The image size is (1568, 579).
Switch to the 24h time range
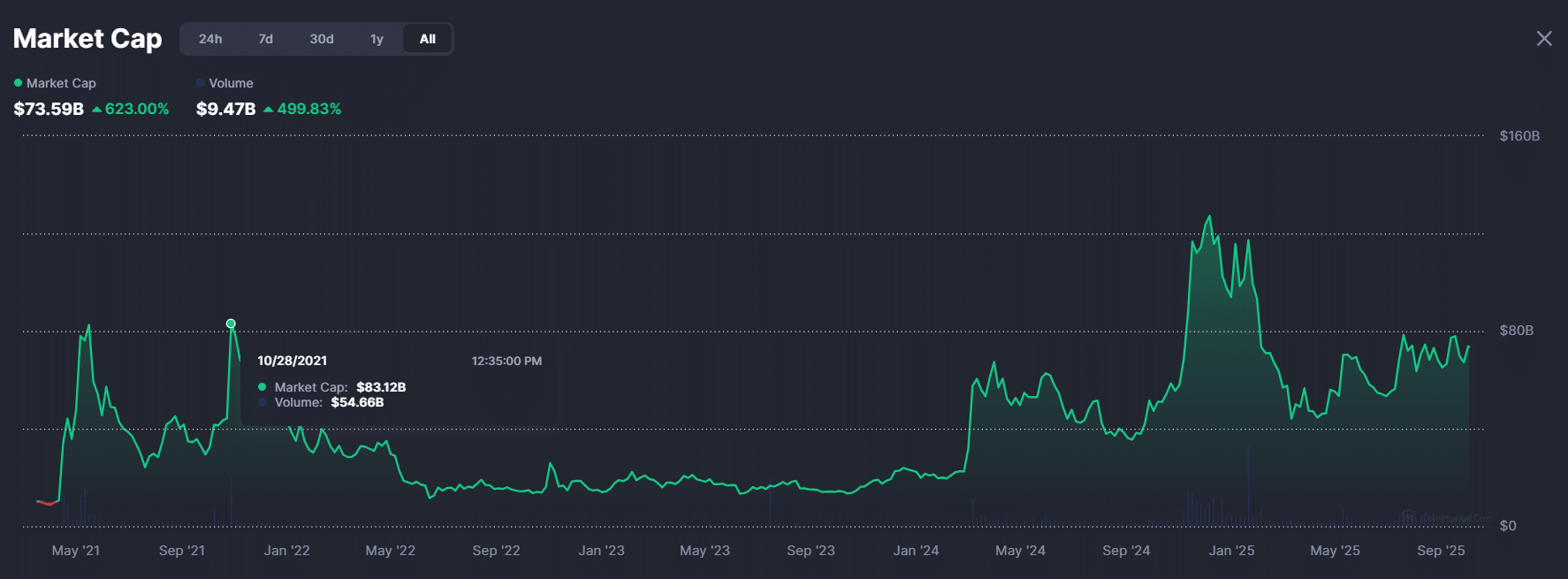(210, 39)
